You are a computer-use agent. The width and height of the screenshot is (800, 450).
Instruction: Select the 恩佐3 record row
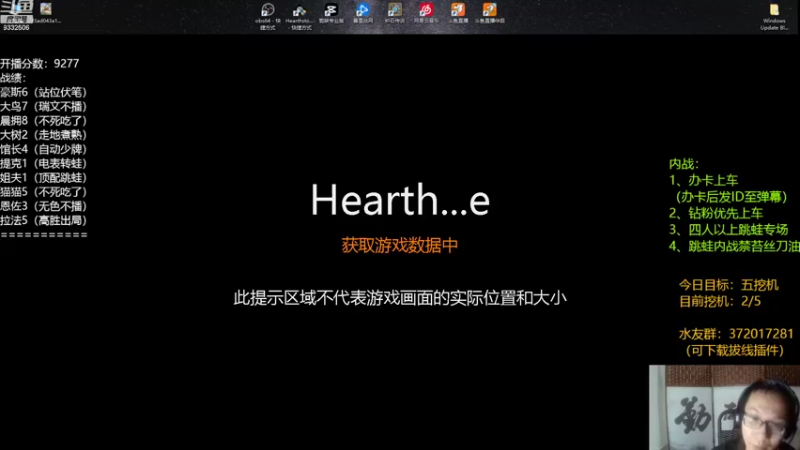(43, 207)
